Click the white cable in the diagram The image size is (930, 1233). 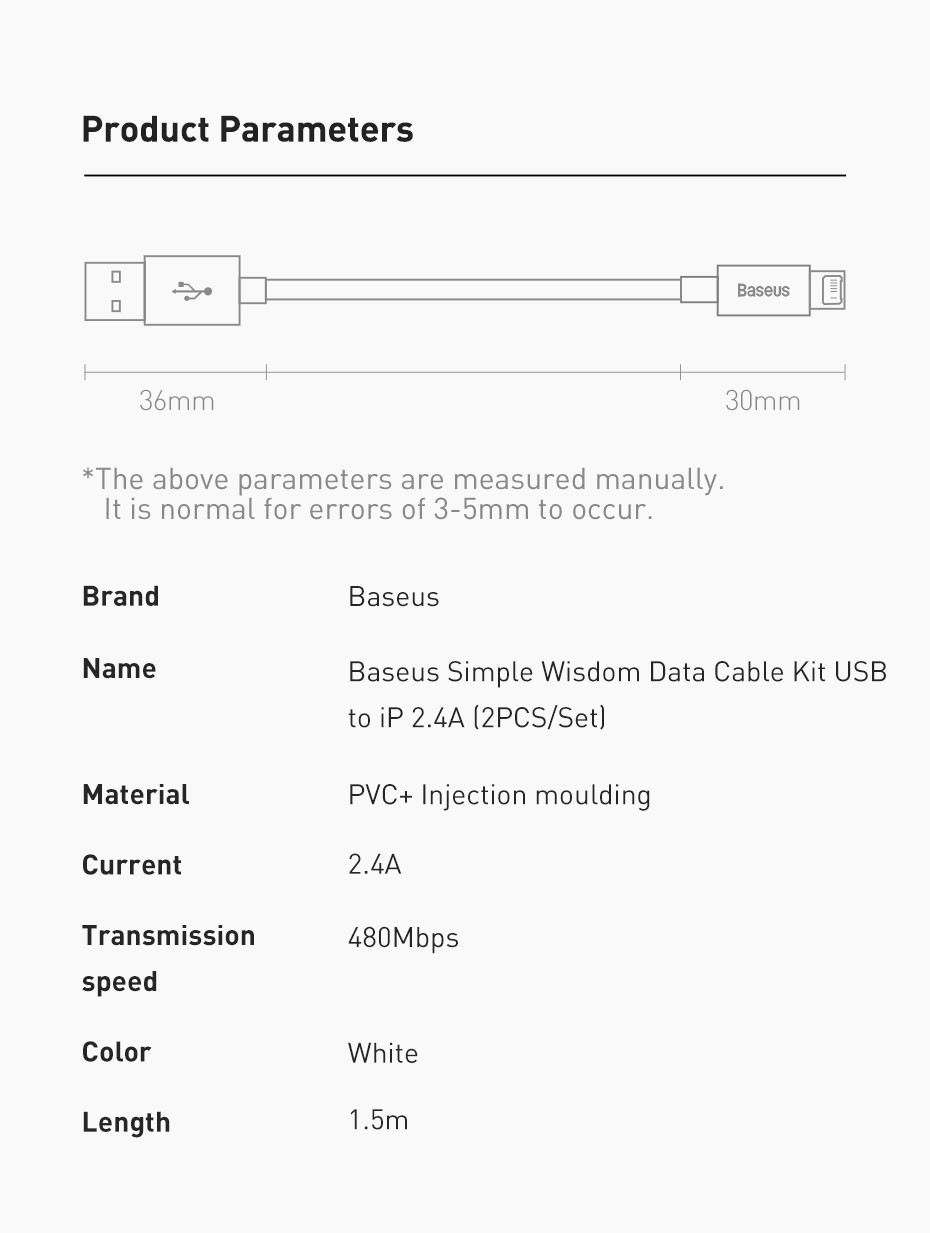[x=472, y=290]
